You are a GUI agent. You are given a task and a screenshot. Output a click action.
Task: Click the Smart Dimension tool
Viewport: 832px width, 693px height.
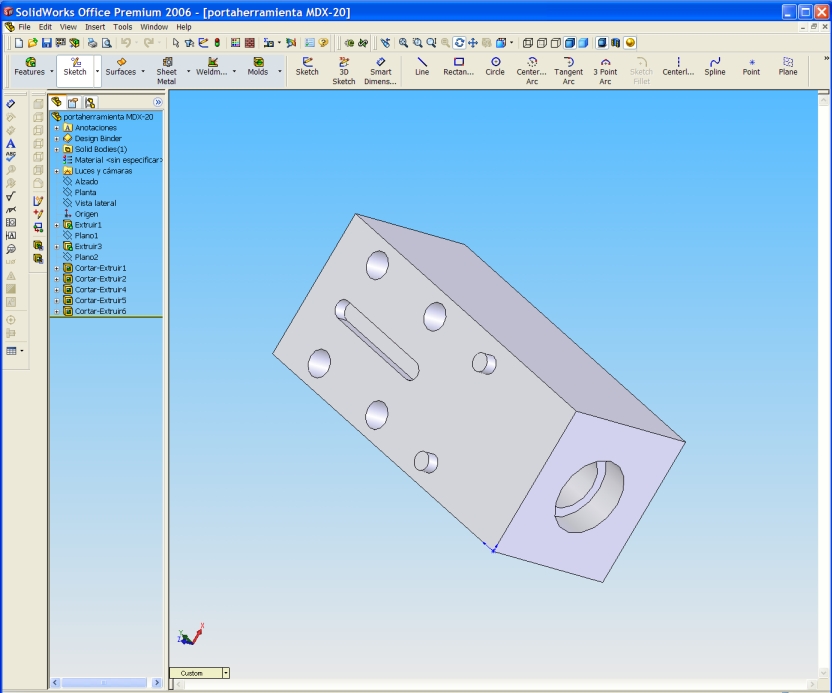point(381,70)
